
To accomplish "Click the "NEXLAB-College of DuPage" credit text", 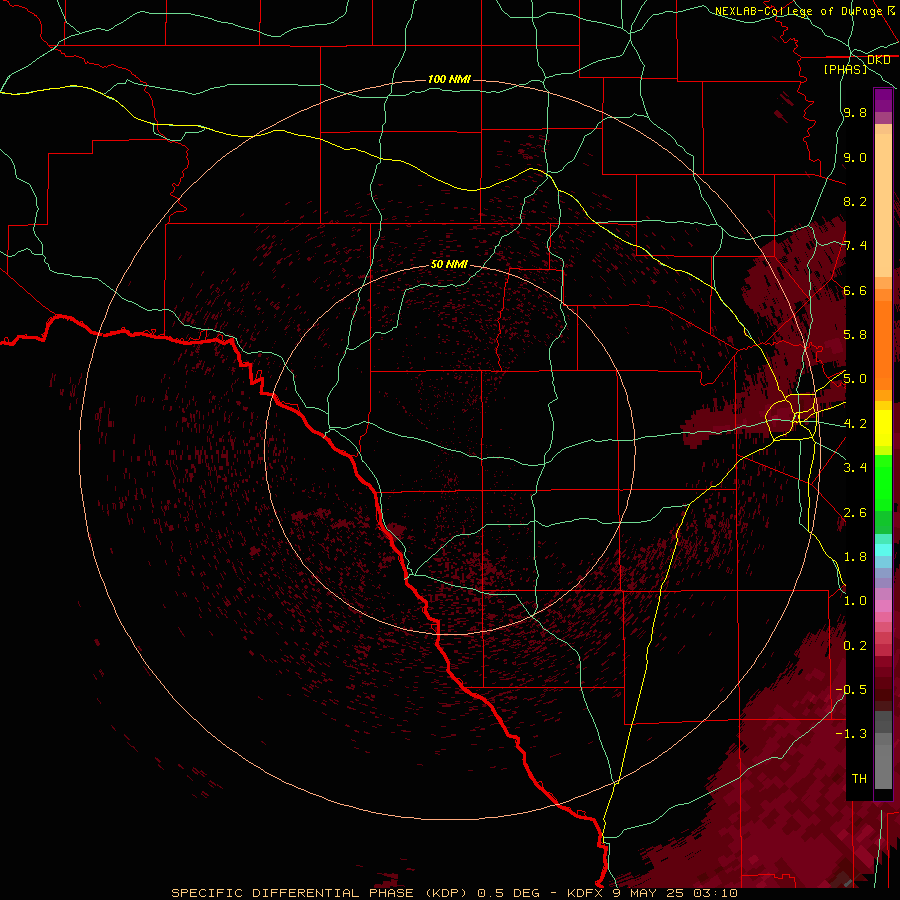I will tap(798, 11).
